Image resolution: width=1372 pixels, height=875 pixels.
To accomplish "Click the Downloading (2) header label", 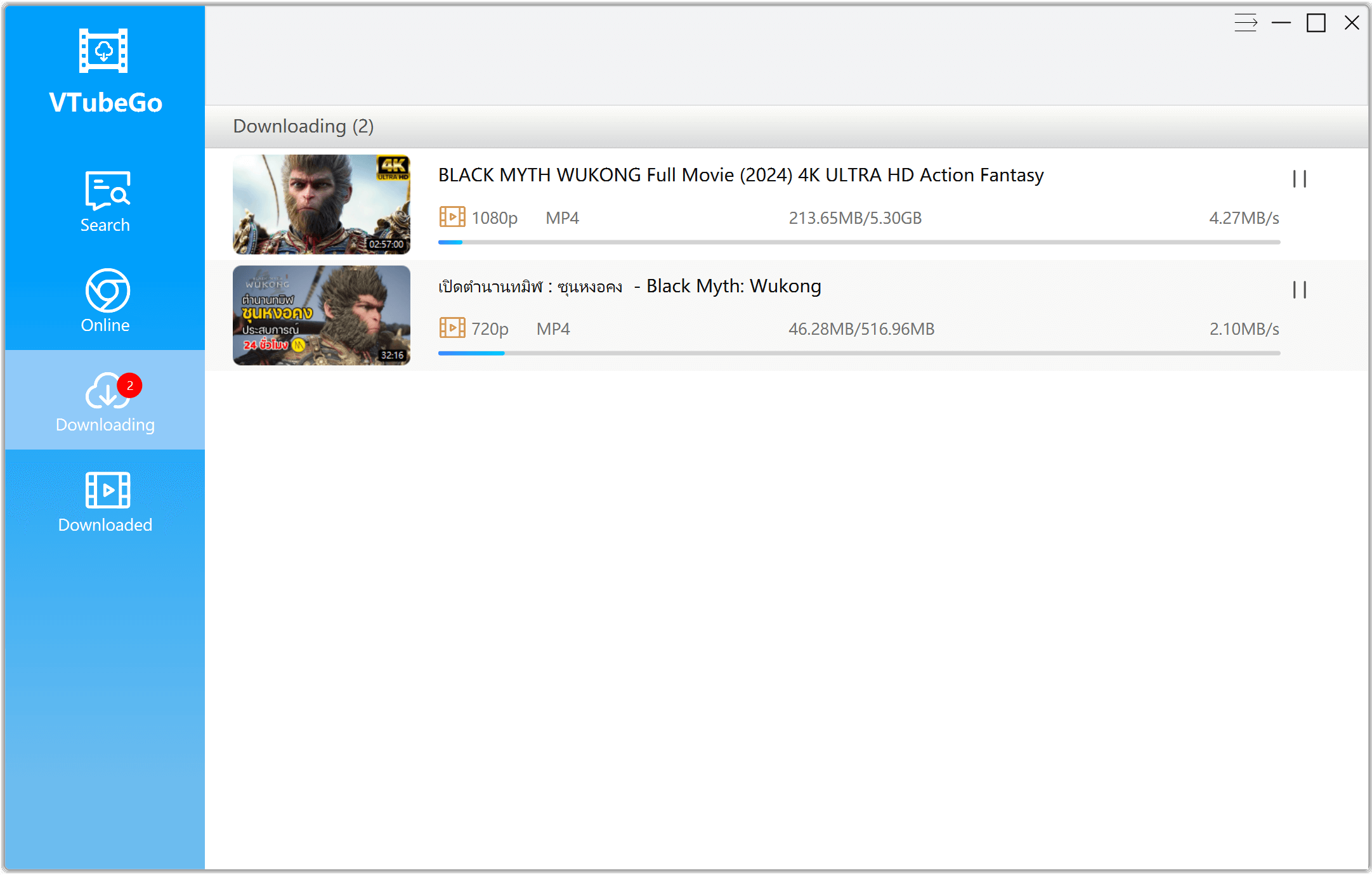I will point(304,126).
